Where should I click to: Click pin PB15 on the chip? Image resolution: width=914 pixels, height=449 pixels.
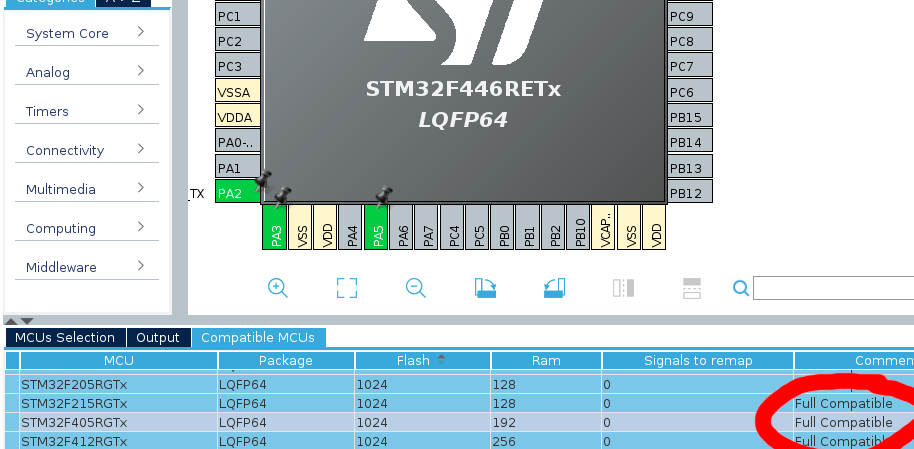coord(690,117)
